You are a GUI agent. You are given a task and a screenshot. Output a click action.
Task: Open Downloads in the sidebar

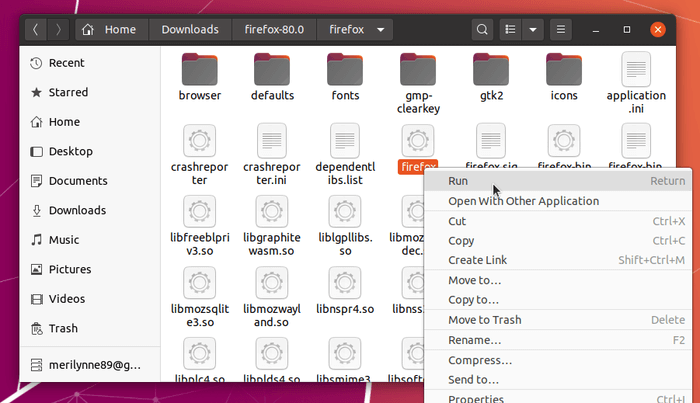[90, 210]
